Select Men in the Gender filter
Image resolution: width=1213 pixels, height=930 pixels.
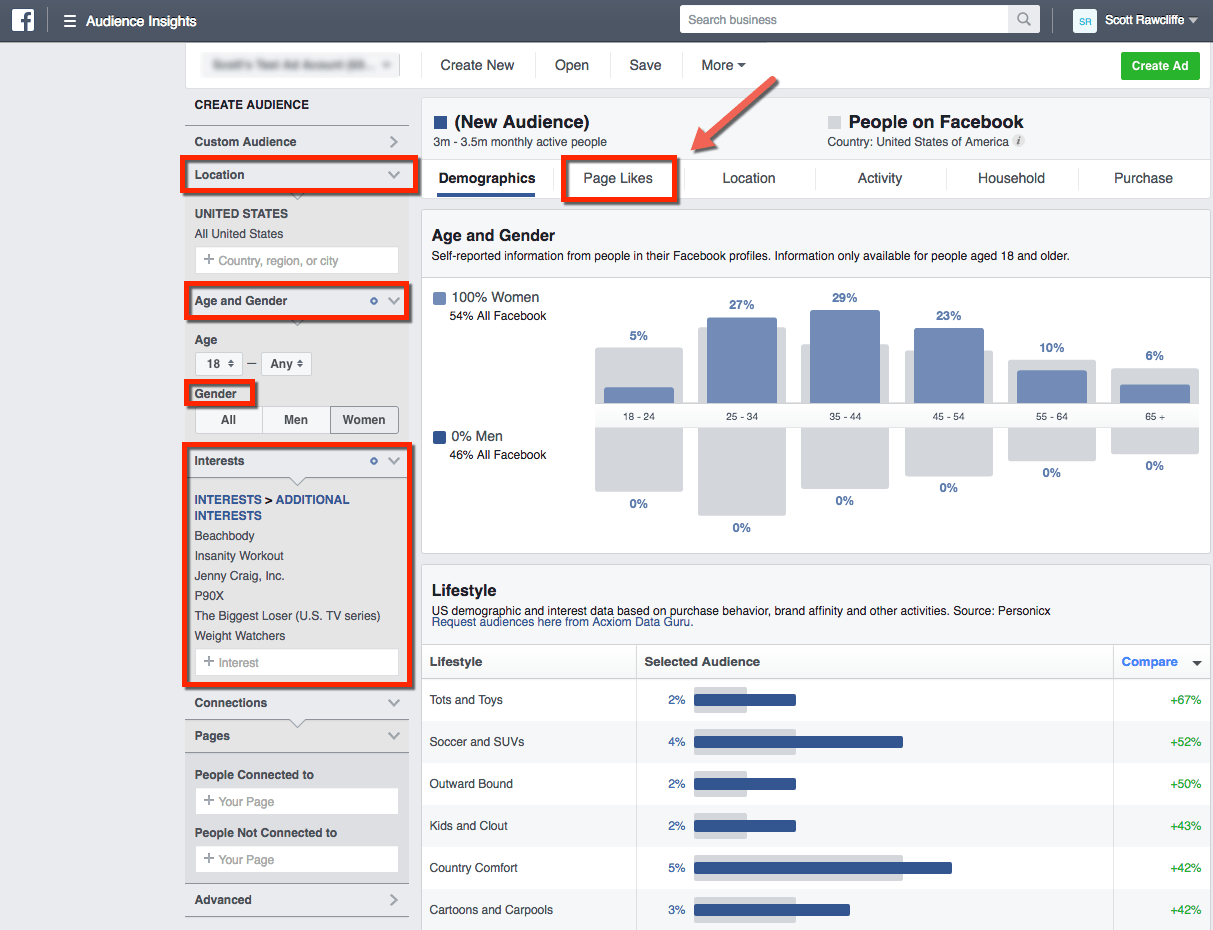coord(296,420)
